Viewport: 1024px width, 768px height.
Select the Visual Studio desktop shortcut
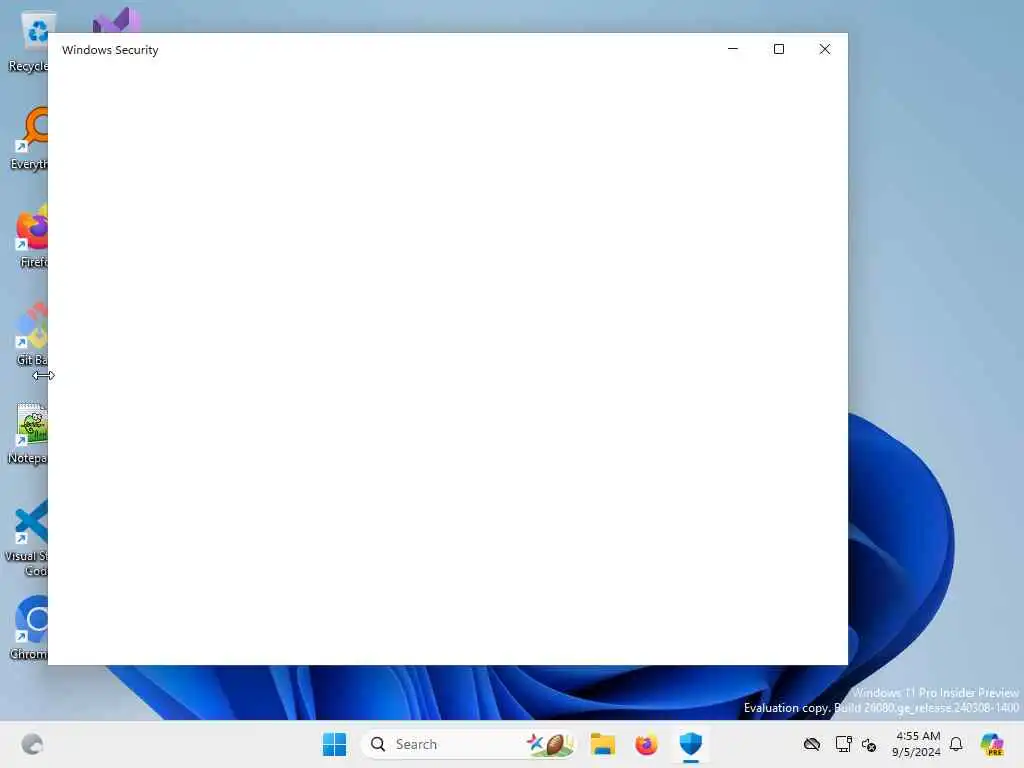(116, 21)
